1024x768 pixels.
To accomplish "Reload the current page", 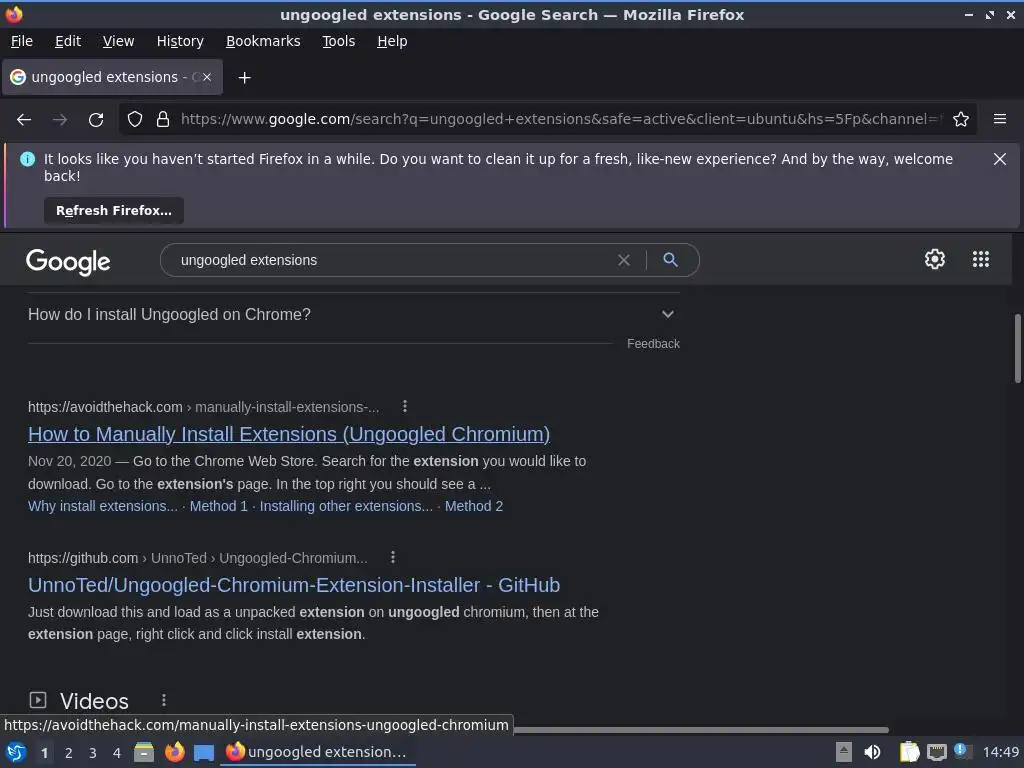I will tap(96, 120).
